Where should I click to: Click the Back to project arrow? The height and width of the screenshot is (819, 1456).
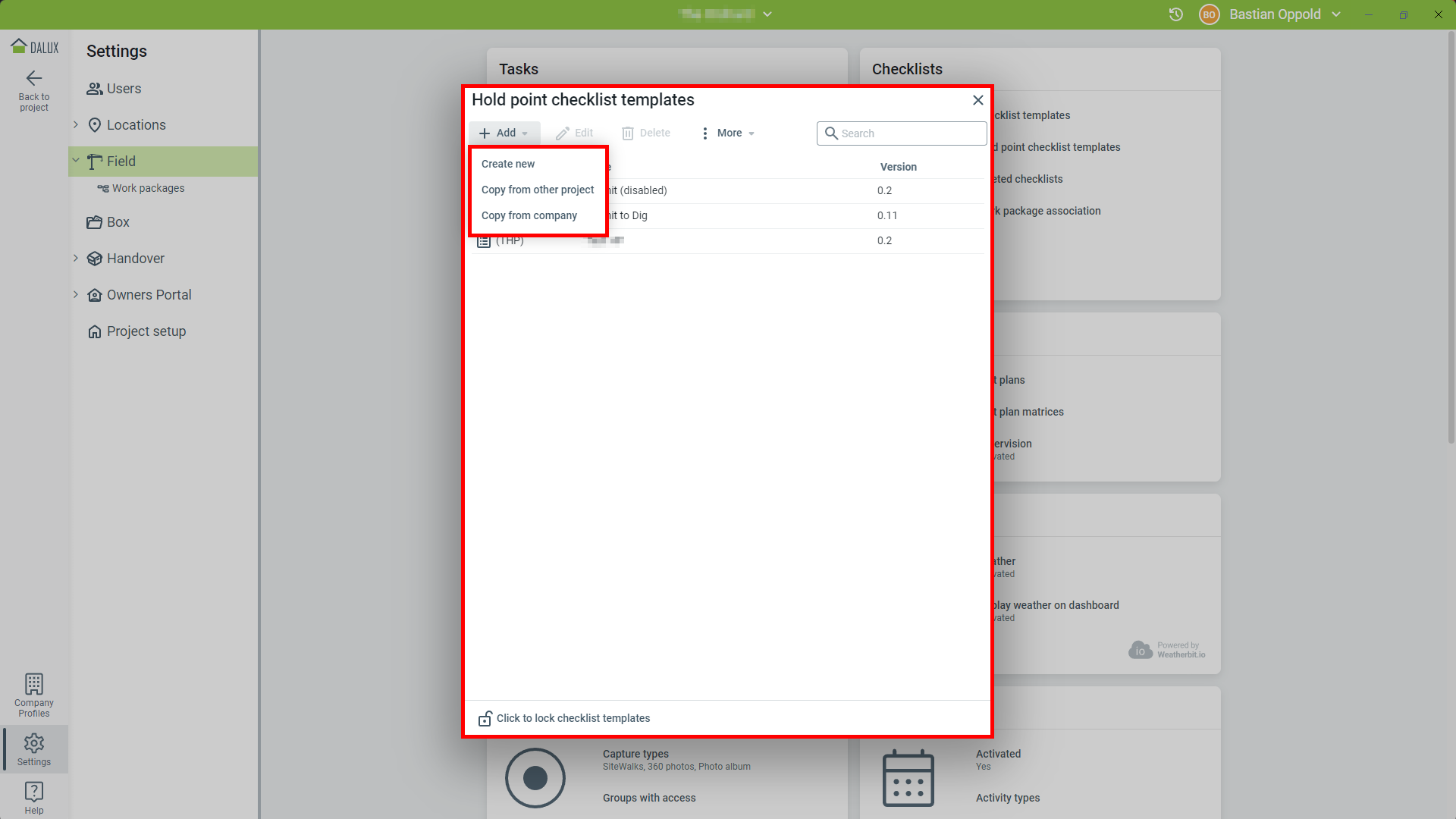[x=34, y=79]
